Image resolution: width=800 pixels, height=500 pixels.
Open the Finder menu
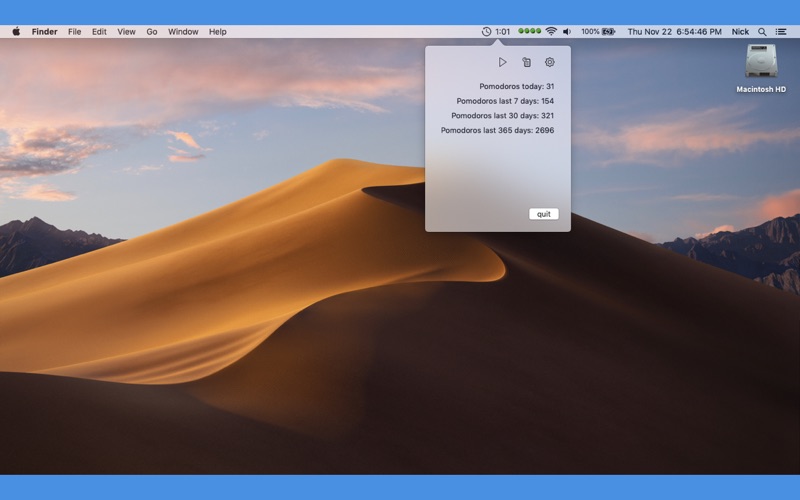coord(44,32)
